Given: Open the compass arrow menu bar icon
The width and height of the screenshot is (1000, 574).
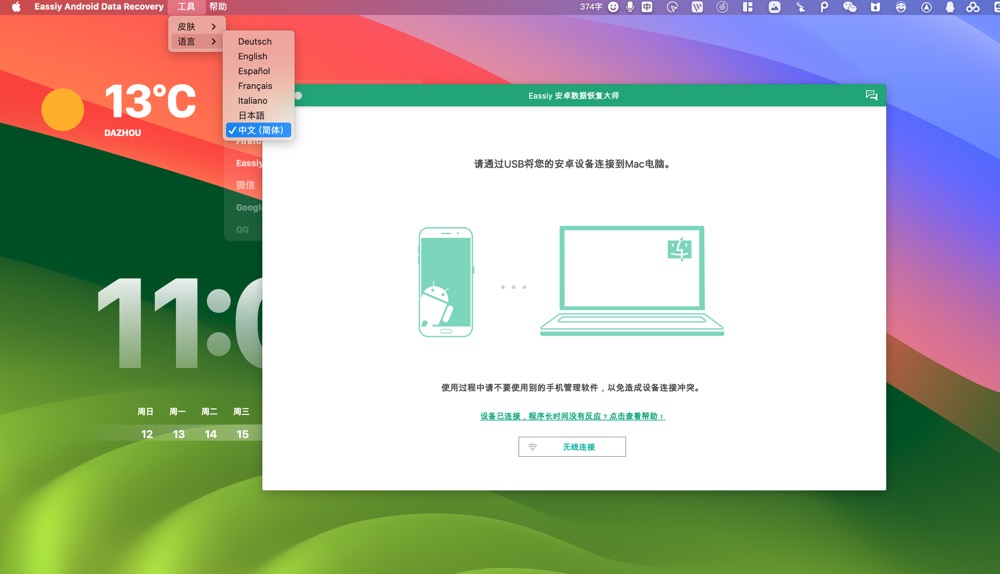Looking at the screenshot, I should (926, 7).
